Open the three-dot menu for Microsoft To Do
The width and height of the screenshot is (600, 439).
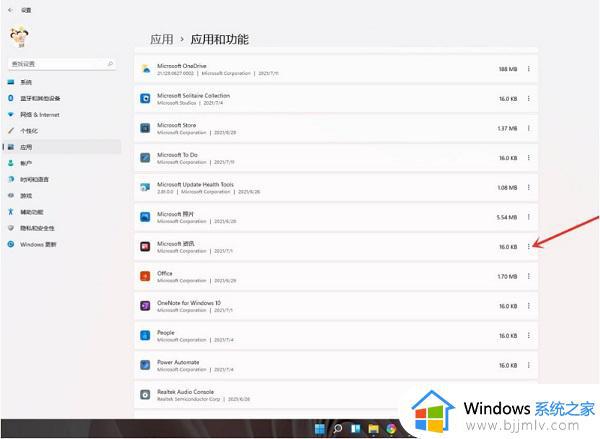(529, 158)
